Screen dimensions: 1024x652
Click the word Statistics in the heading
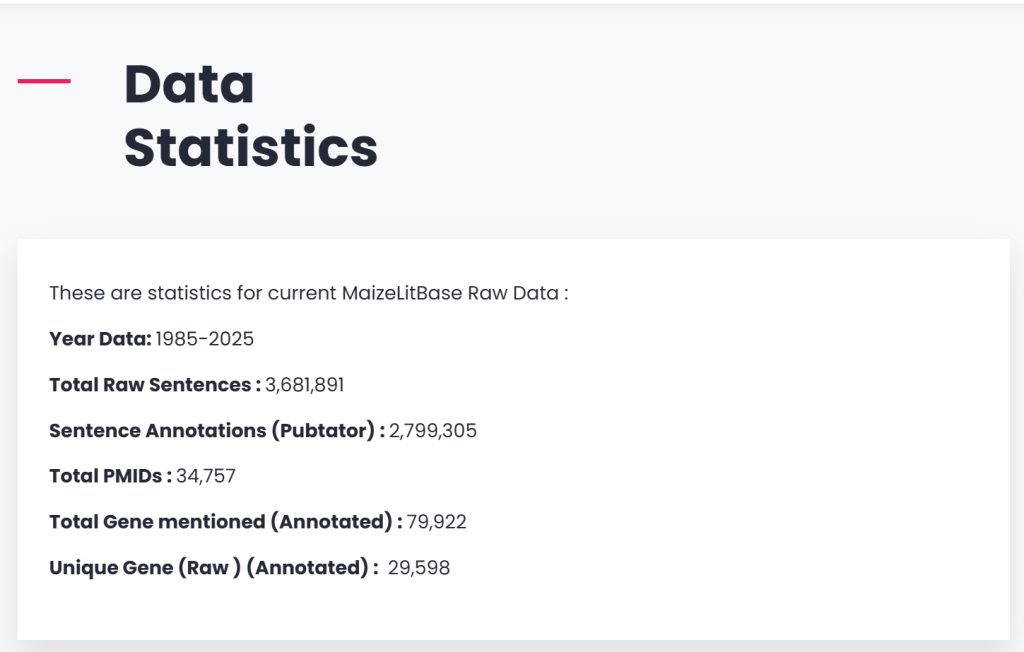tap(250, 147)
